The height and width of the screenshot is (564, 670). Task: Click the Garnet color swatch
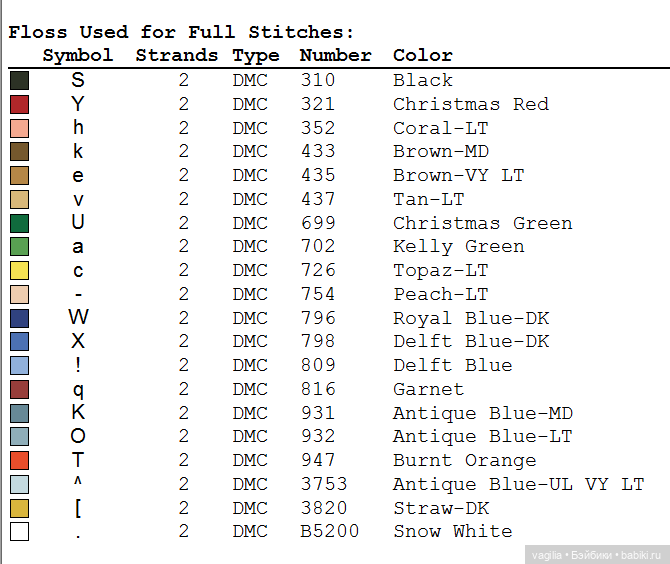[19, 390]
